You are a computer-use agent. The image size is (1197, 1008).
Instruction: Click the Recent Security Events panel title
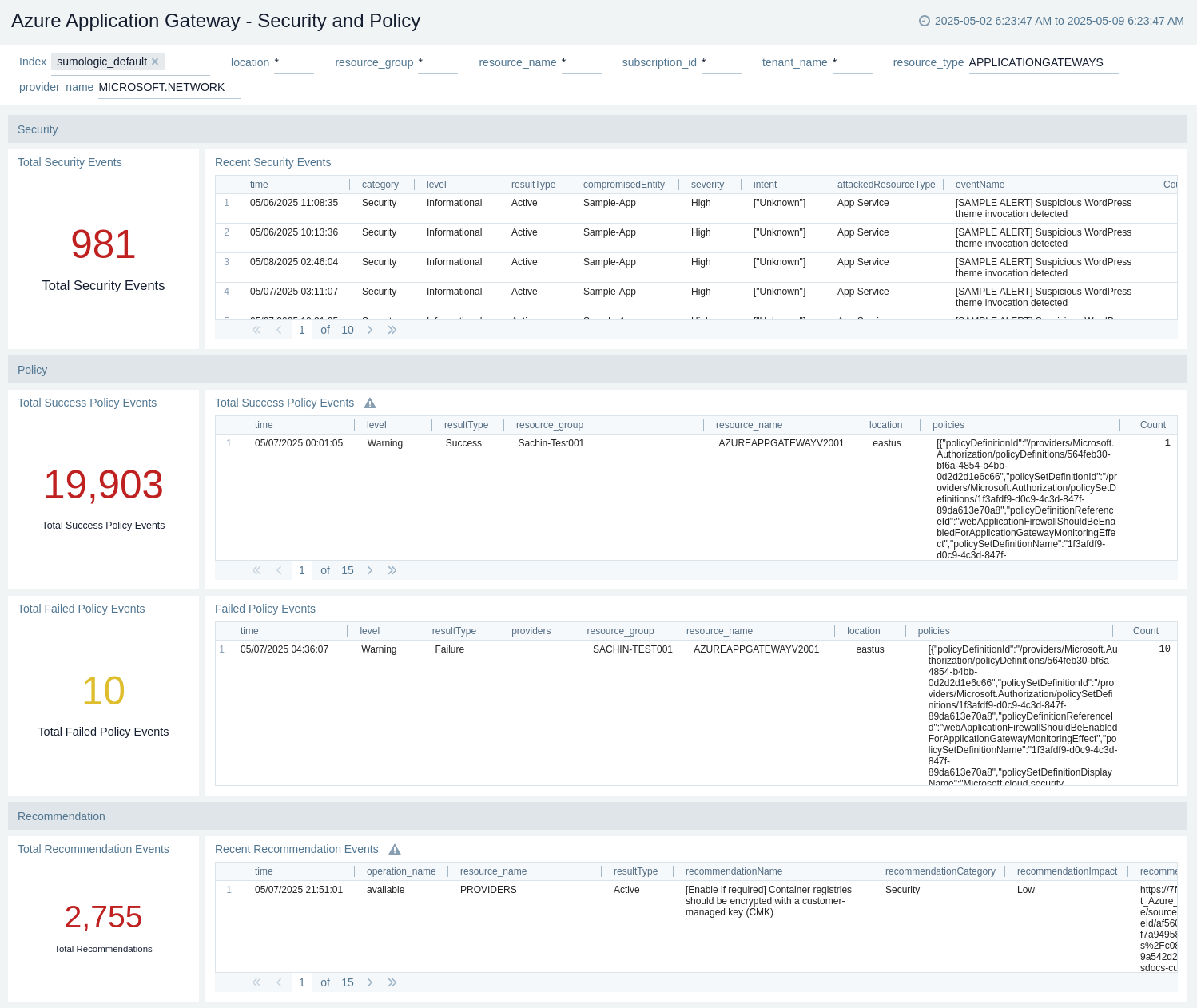pos(272,162)
